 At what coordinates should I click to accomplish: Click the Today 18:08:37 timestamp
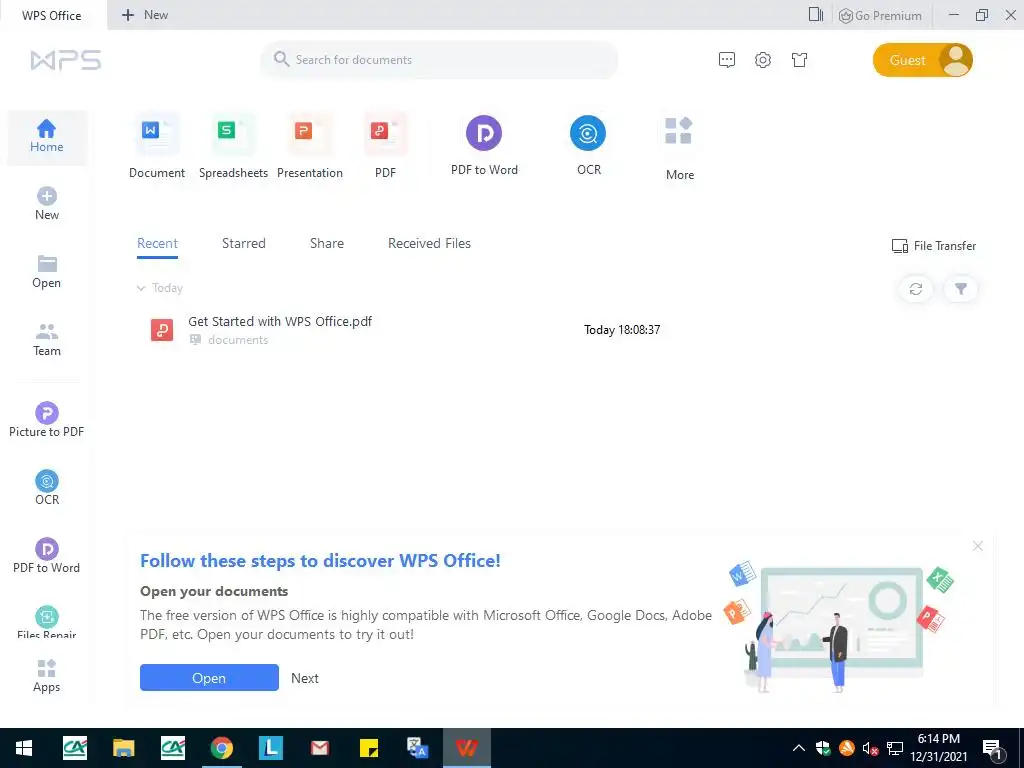622,330
